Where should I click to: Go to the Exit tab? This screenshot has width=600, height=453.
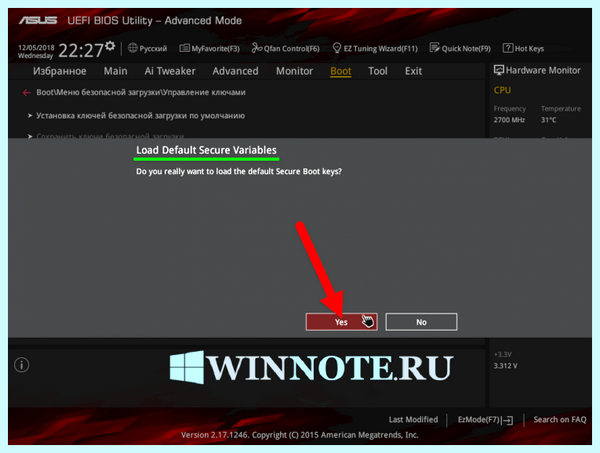(x=413, y=71)
